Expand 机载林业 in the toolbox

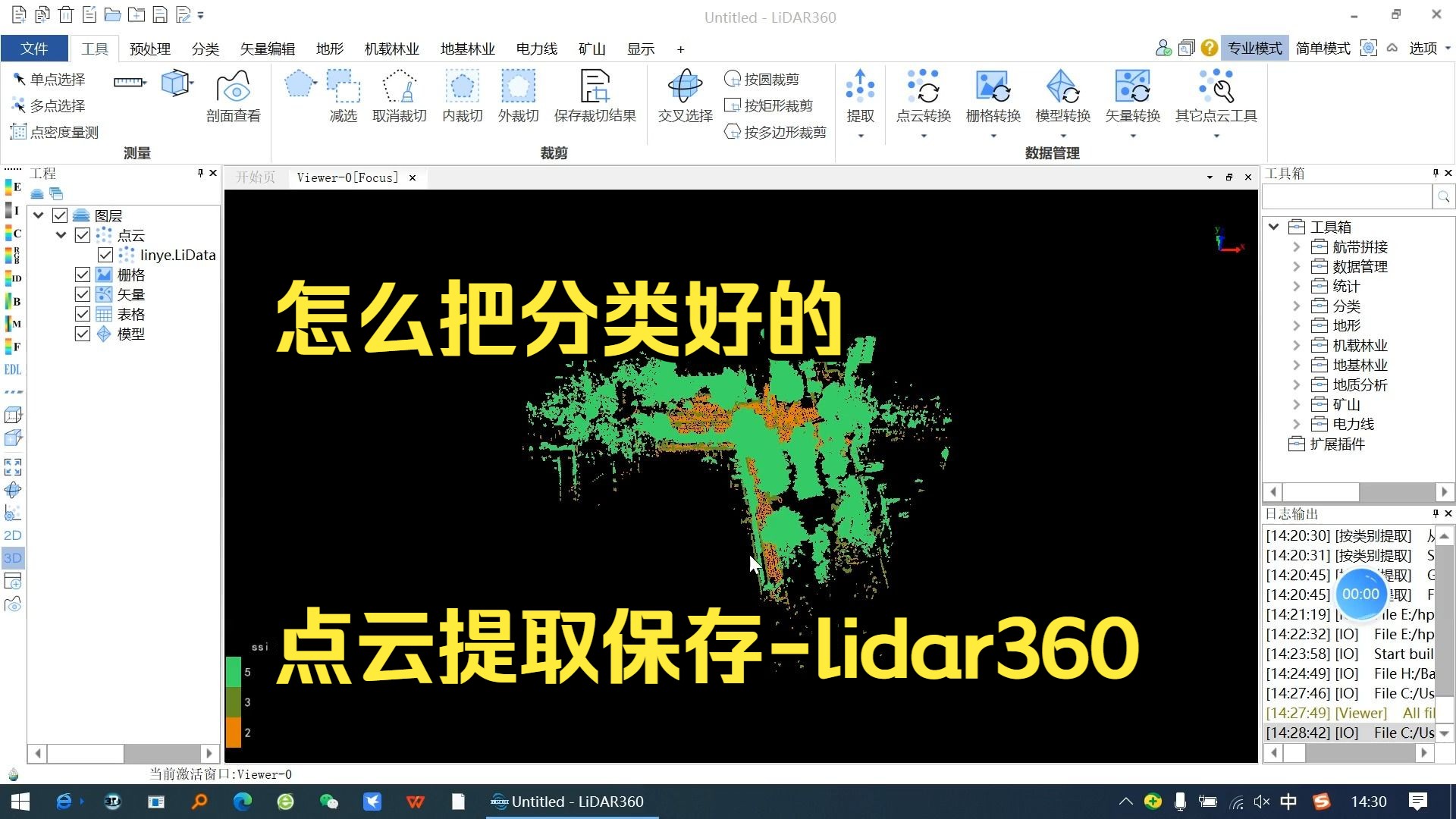[x=1296, y=345]
